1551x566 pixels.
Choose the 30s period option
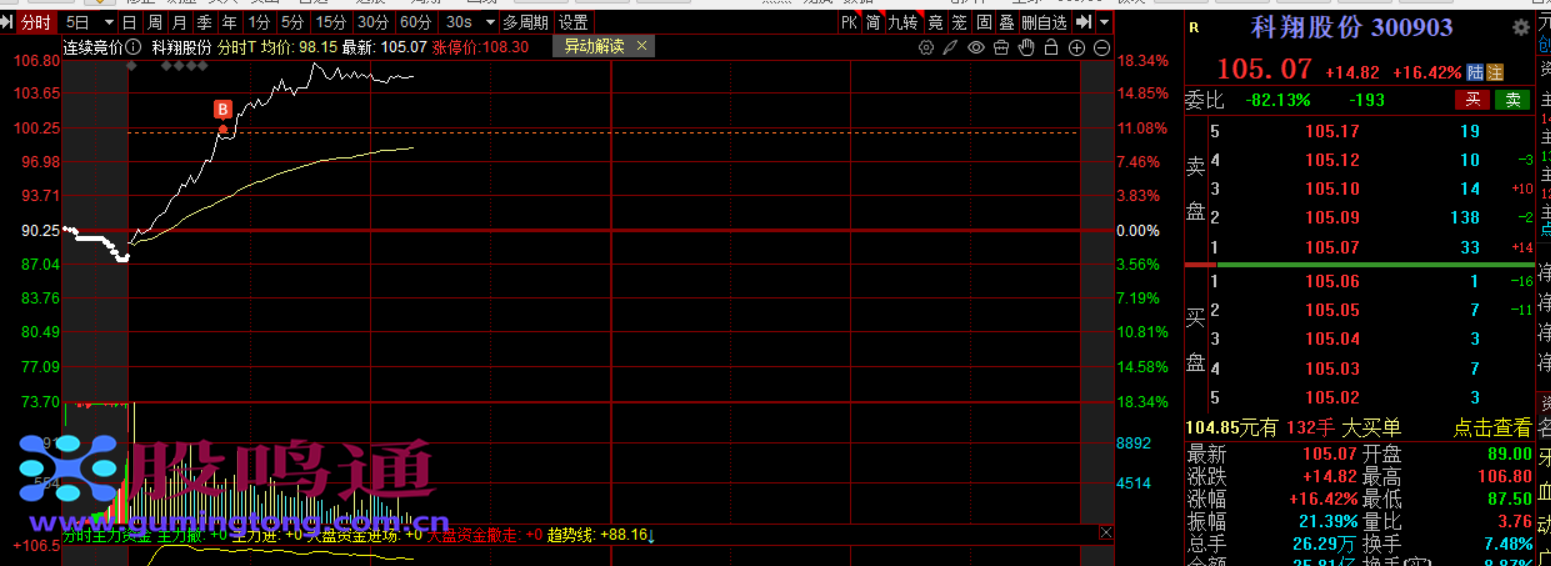(x=458, y=22)
